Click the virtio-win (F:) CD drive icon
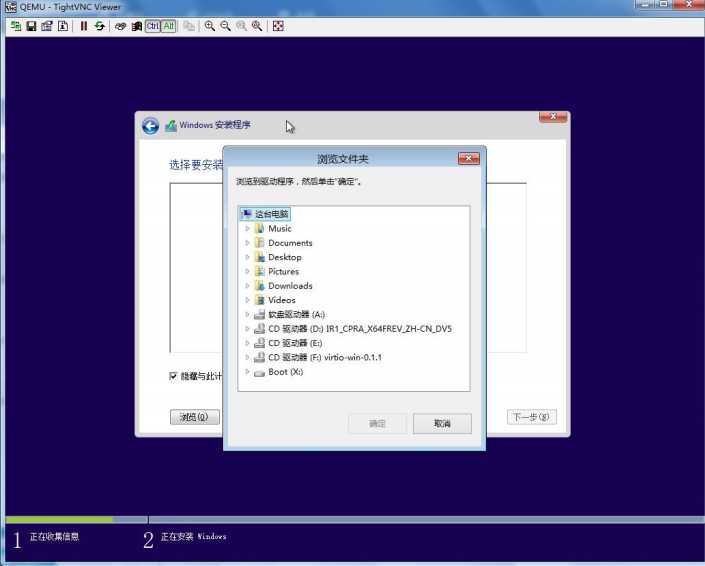Screen dimensions: 705x566 point(259,358)
